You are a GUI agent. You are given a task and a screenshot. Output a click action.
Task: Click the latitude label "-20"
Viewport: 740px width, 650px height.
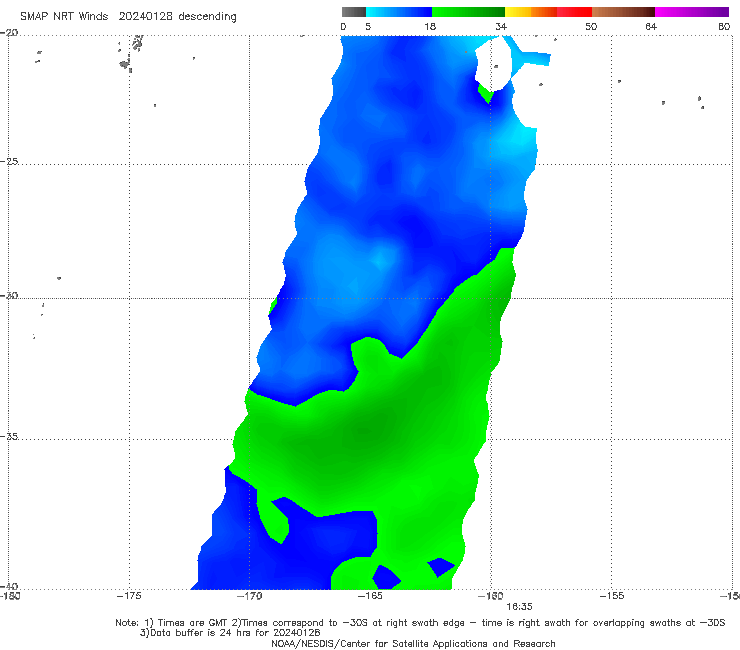point(9,33)
